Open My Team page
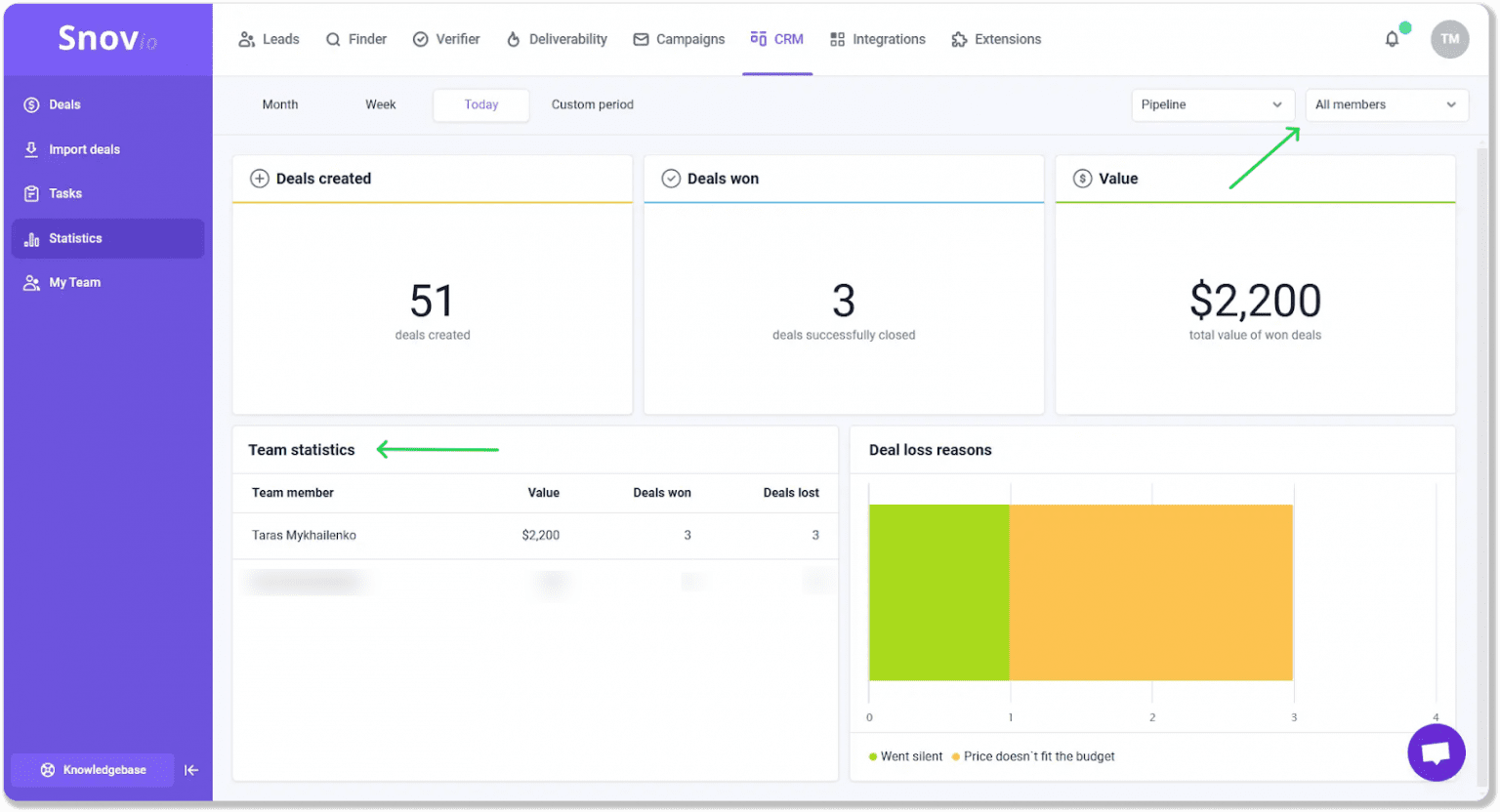The image size is (1500, 812). (74, 282)
